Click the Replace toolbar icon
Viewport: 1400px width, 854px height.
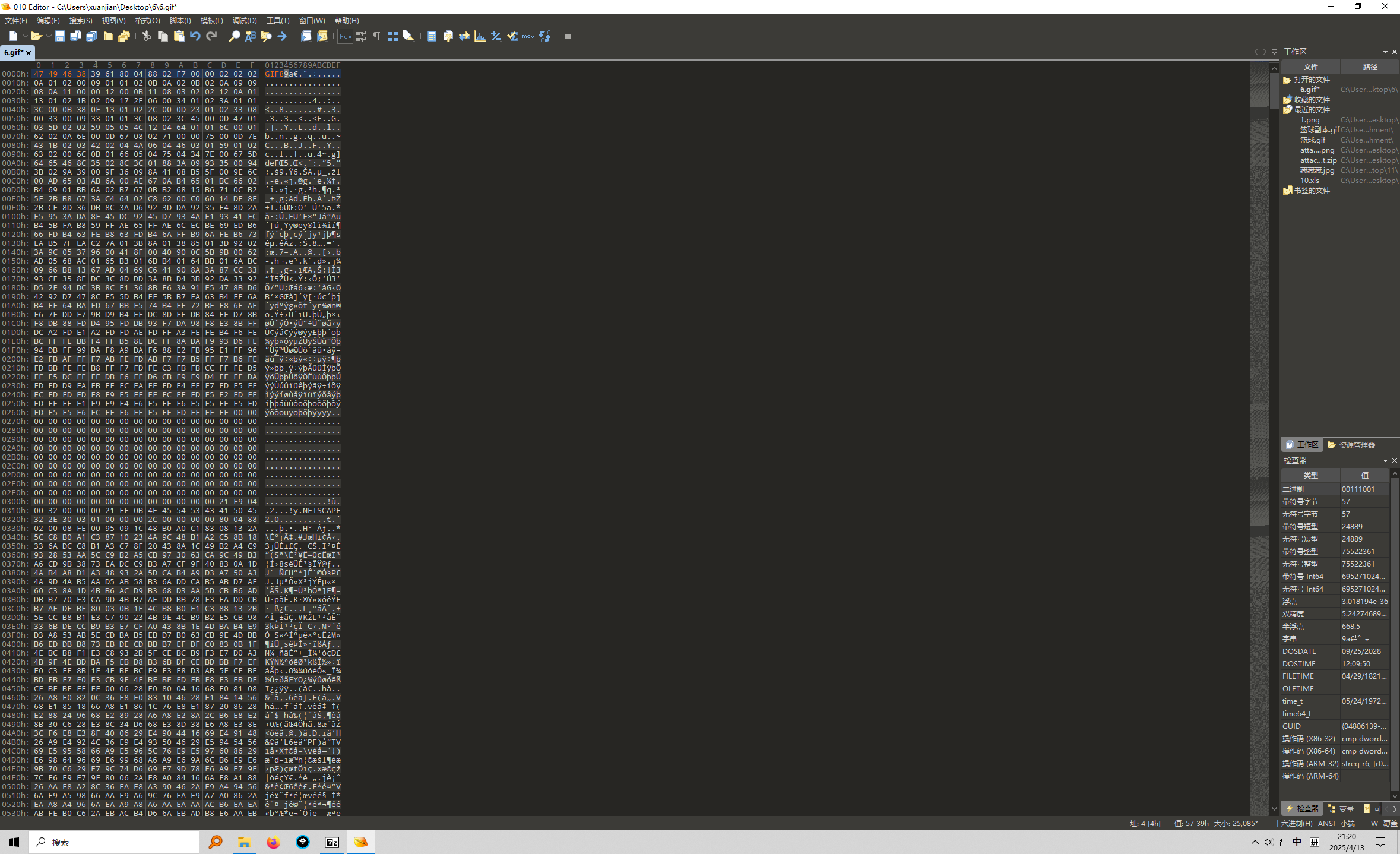click(x=250, y=36)
